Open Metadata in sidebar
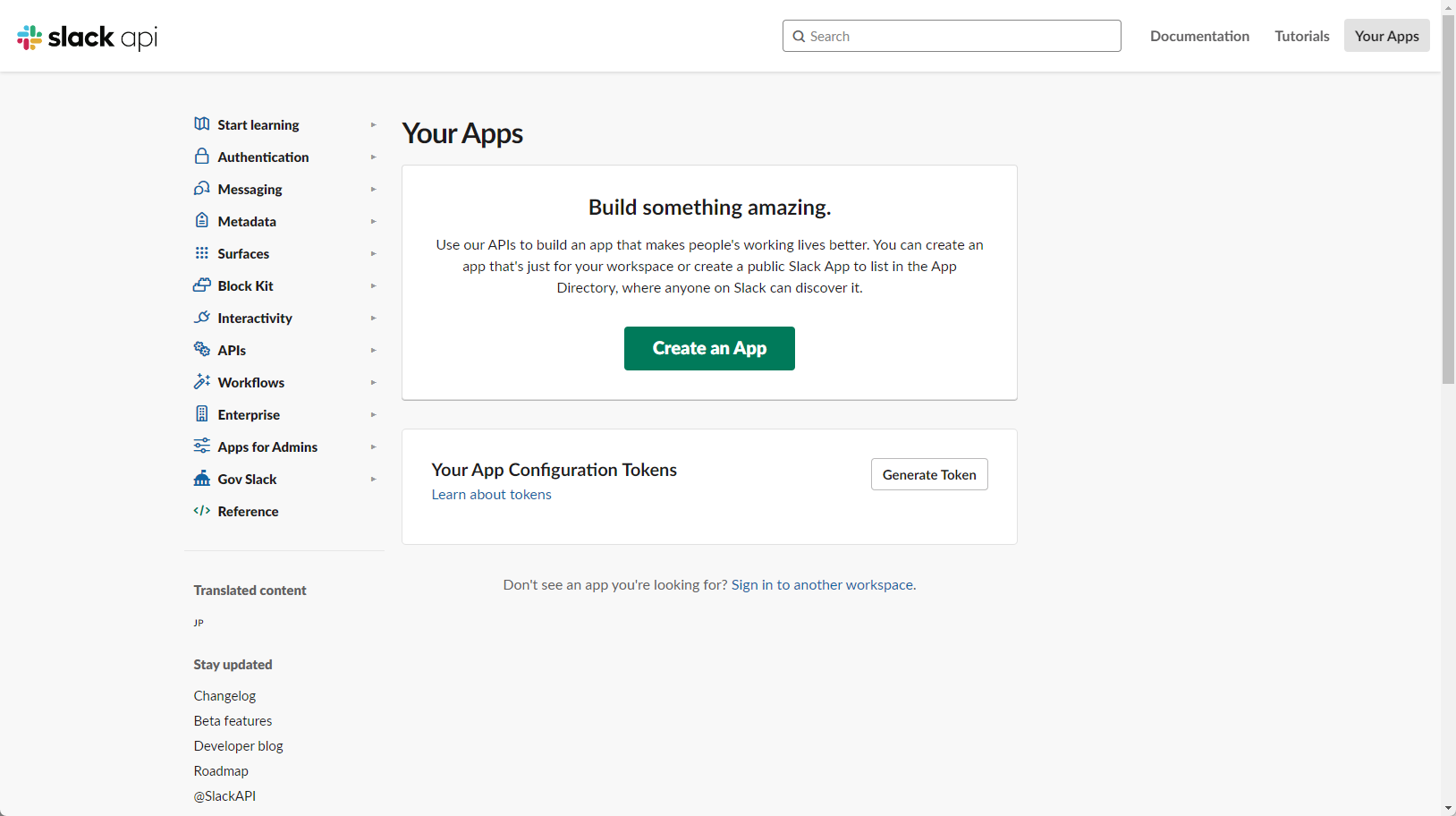This screenshot has height=816, width=1456. pyautogui.click(x=247, y=222)
